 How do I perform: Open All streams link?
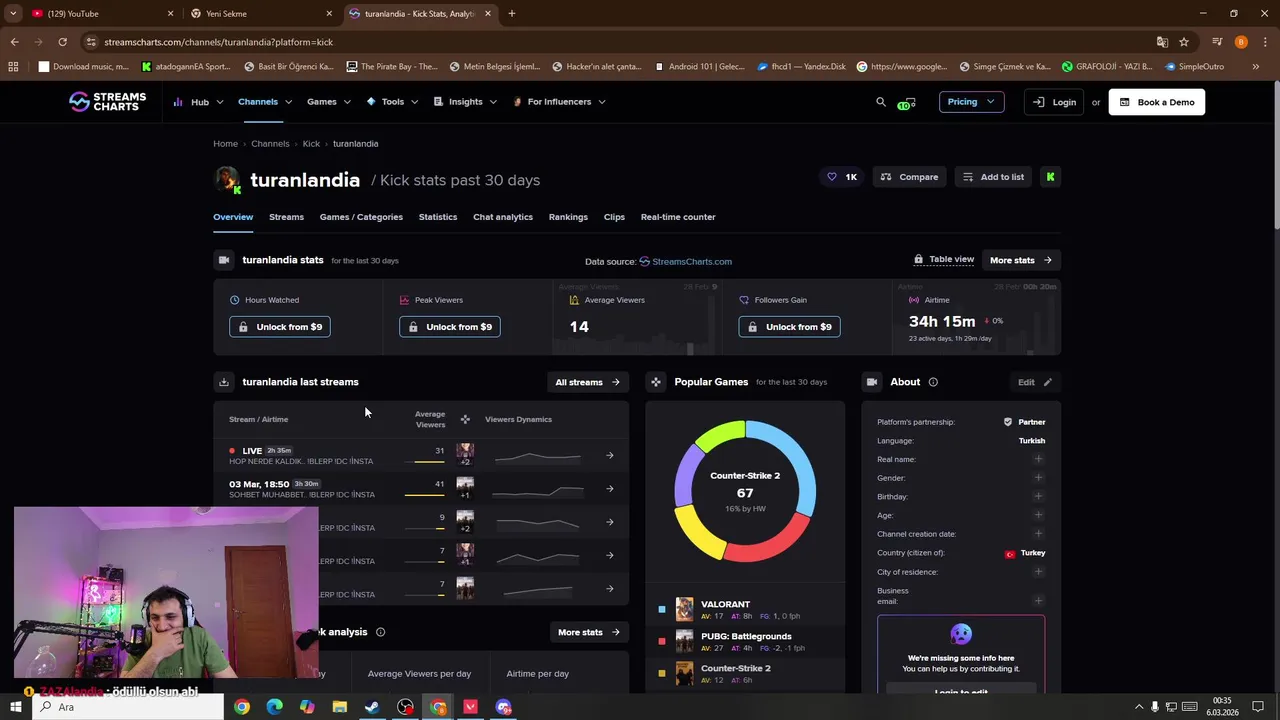pos(588,382)
